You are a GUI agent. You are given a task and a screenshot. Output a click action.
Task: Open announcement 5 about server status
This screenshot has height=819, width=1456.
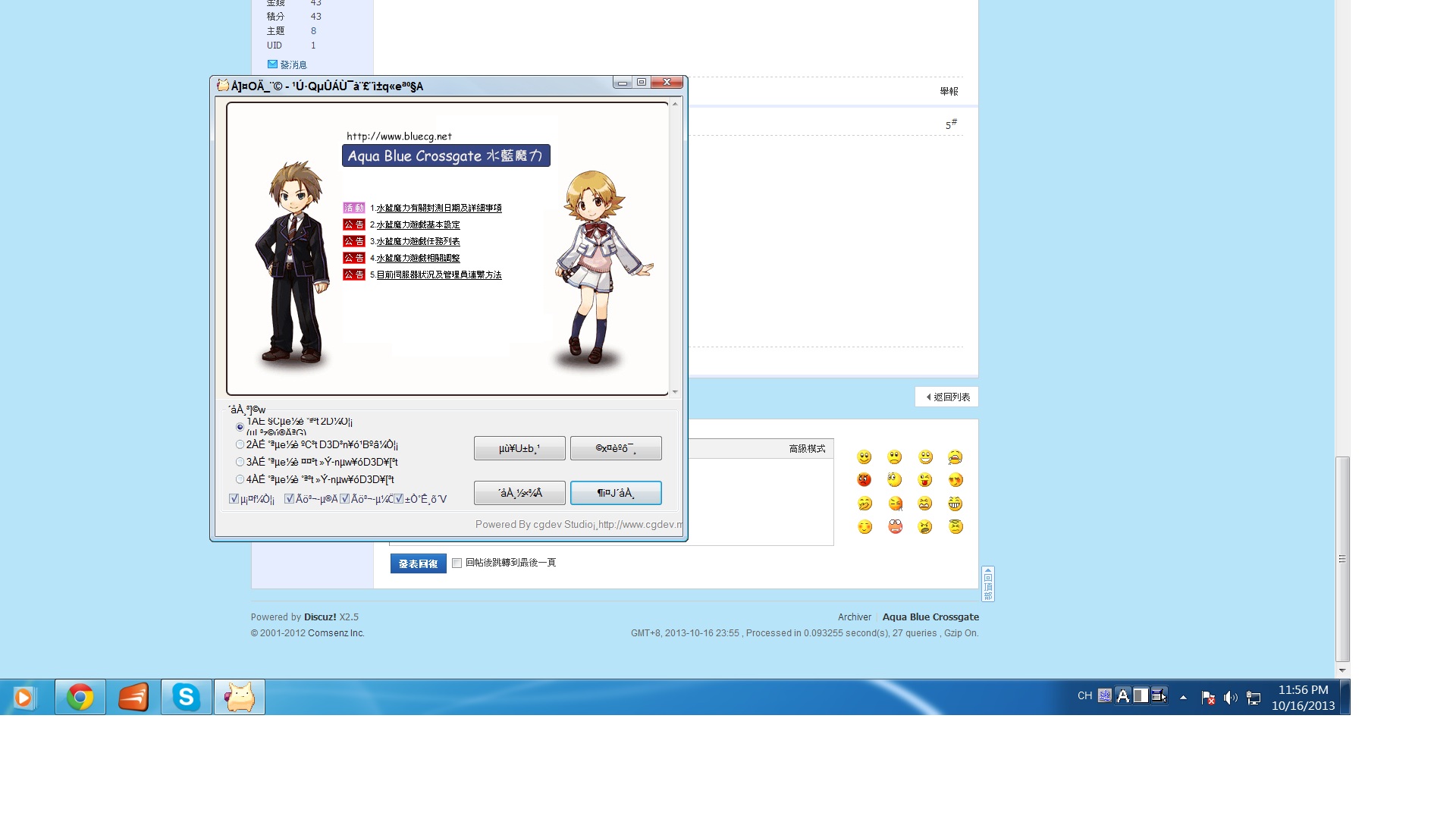pyautogui.click(x=439, y=275)
